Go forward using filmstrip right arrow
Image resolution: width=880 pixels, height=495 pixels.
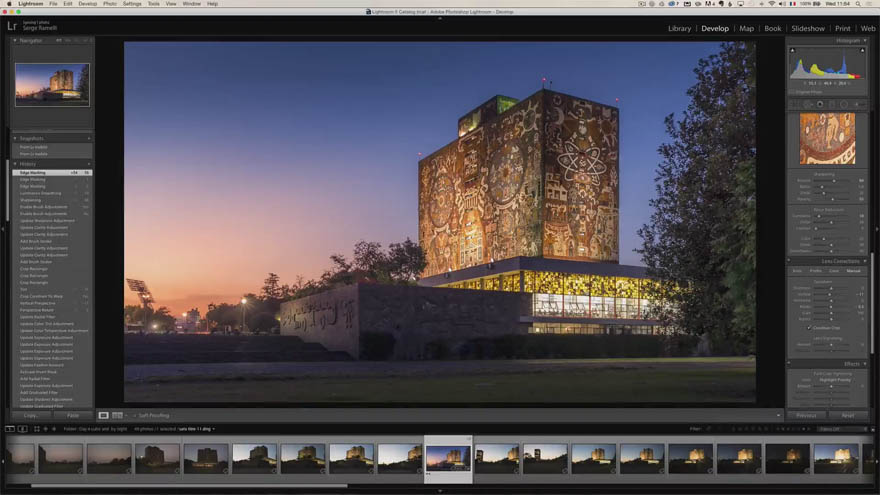[x=54, y=429]
